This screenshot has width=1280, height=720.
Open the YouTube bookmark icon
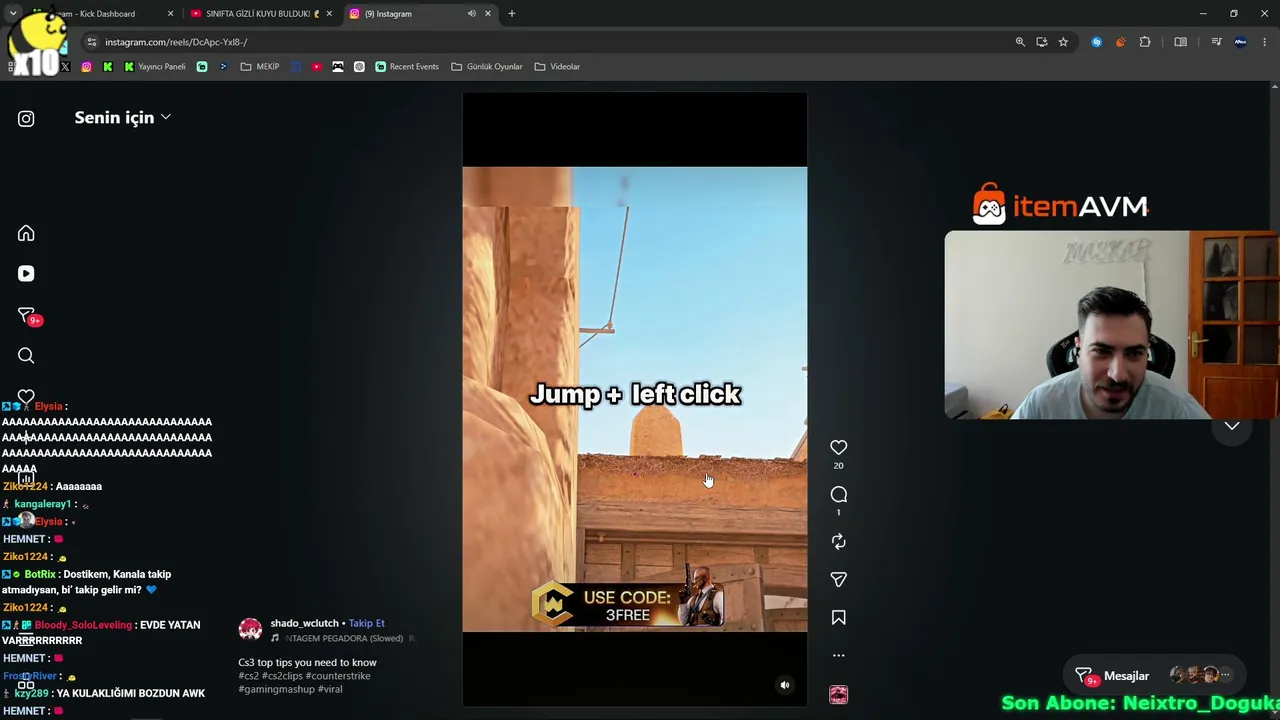317,67
